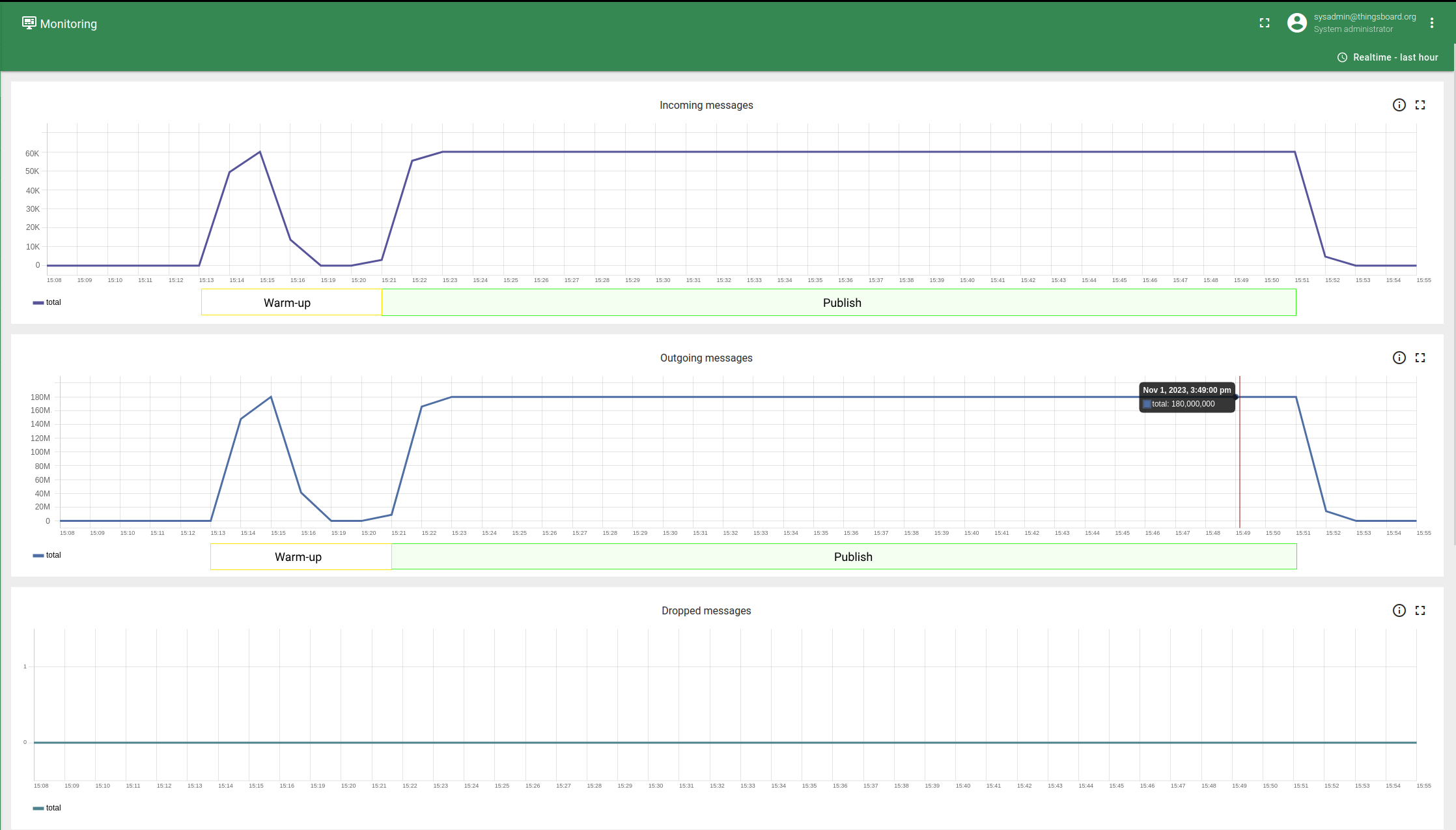Open the sysadmin user profile avatar
The image size is (1456, 830).
tap(1296, 23)
